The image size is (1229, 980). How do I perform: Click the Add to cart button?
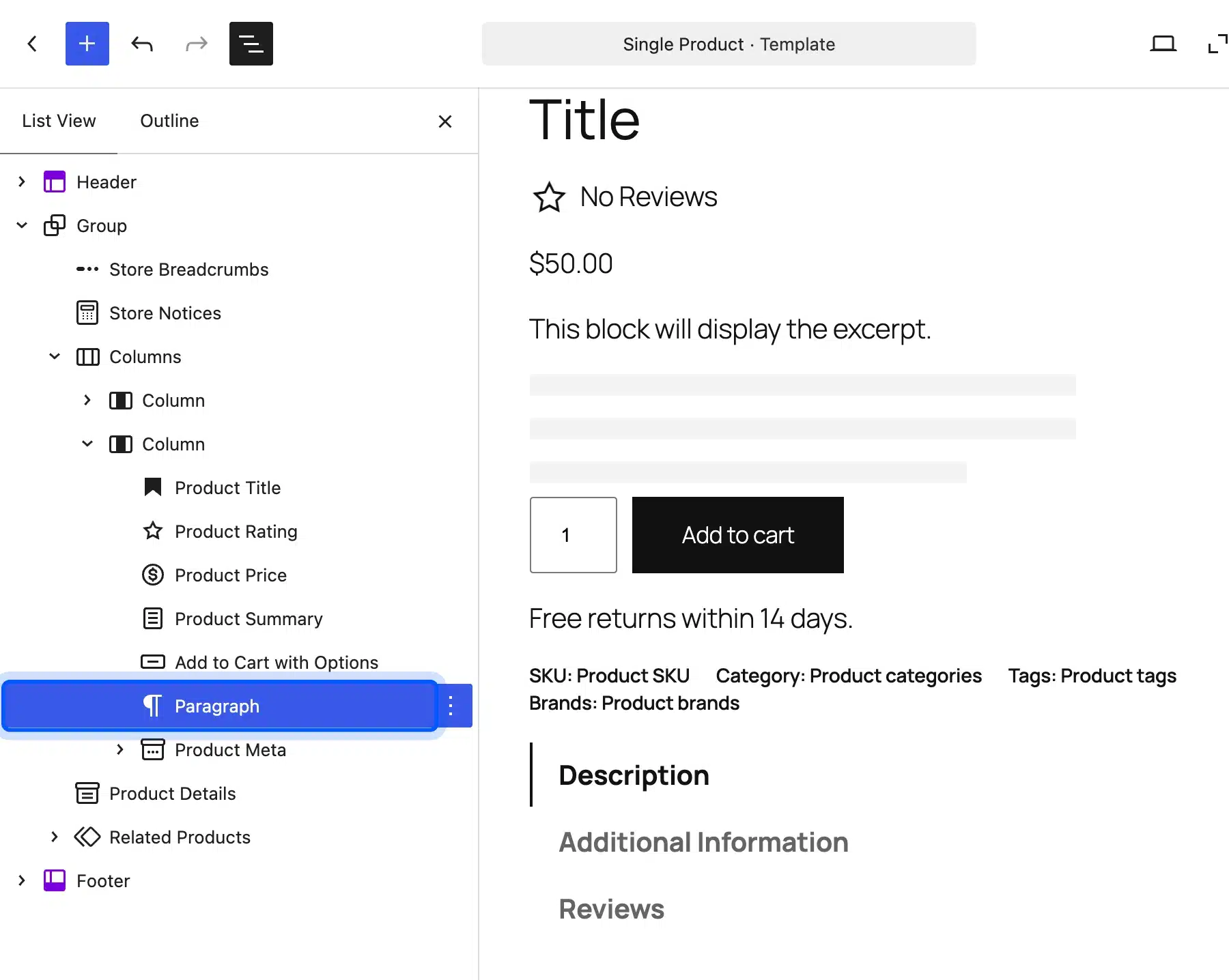(738, 535)
